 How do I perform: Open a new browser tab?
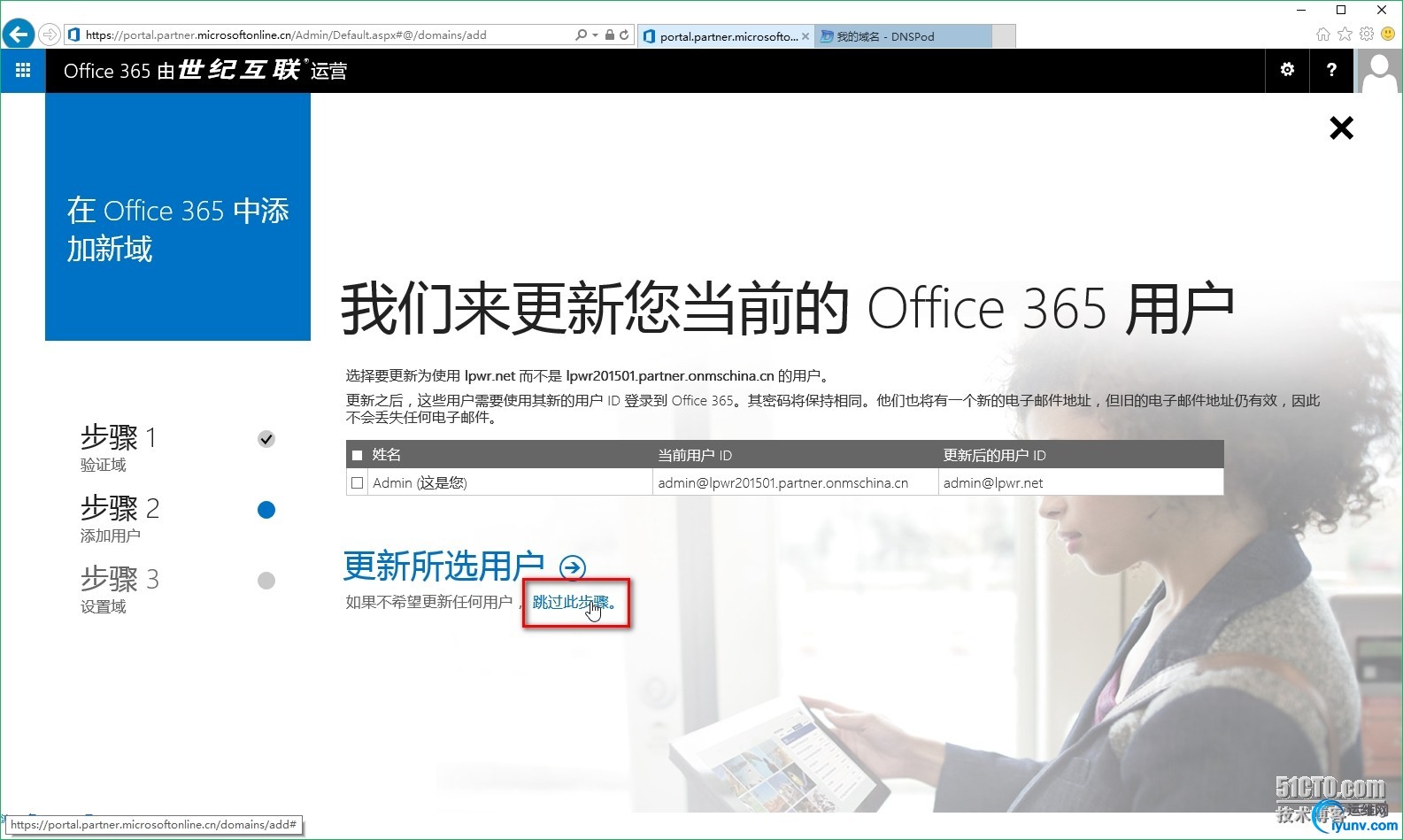(1004, 36)
